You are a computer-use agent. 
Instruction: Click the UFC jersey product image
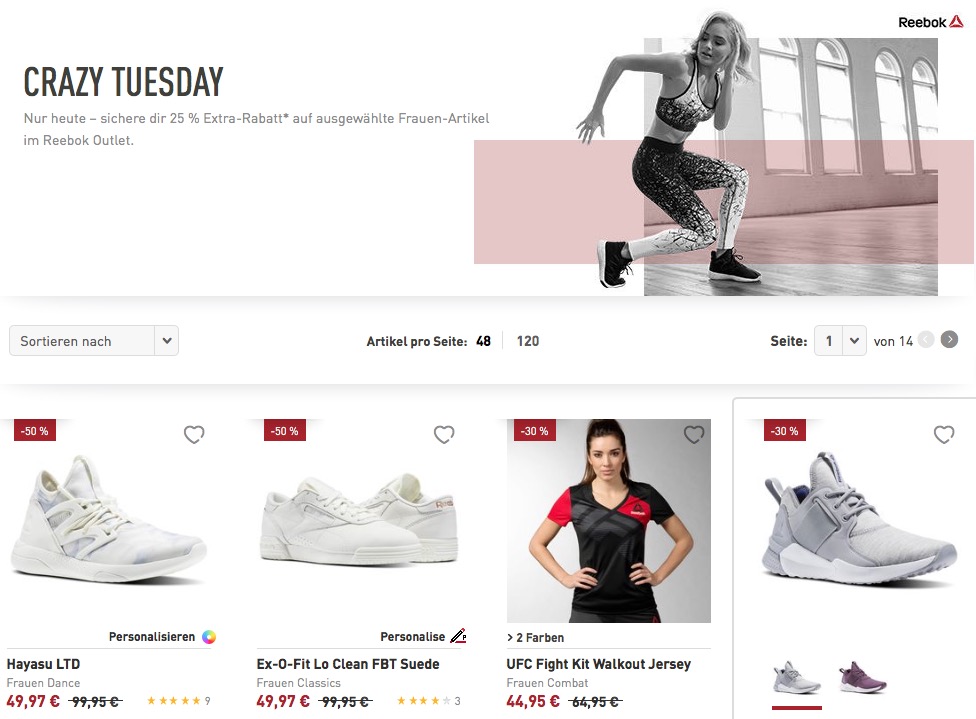[609, 520]
